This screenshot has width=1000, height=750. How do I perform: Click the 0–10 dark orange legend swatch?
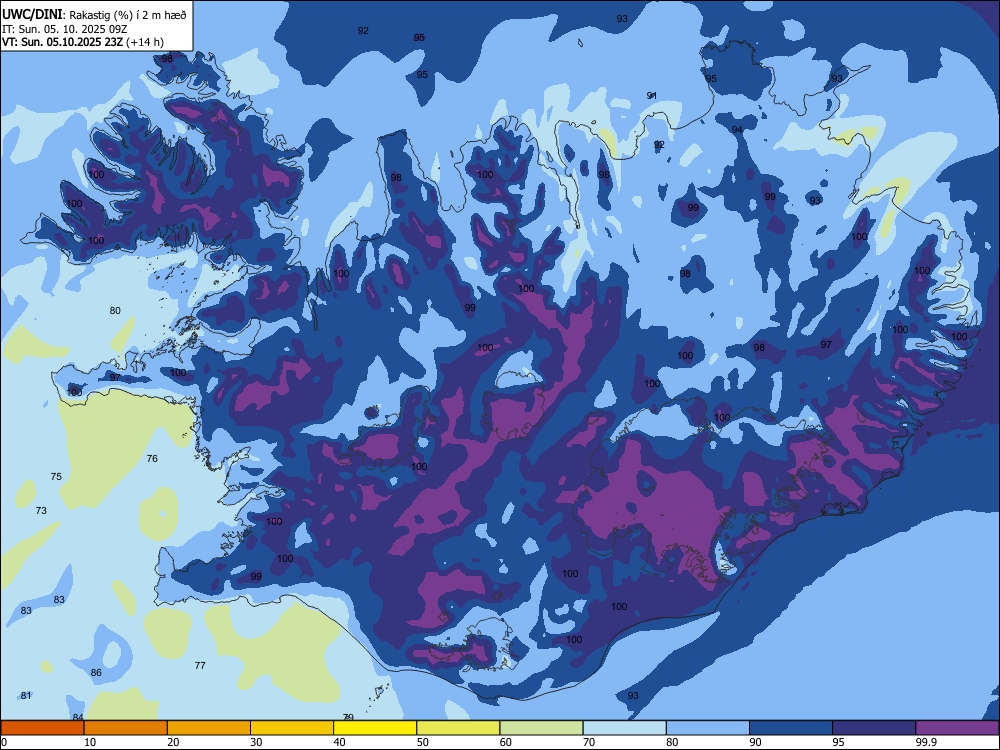(42, 728)
